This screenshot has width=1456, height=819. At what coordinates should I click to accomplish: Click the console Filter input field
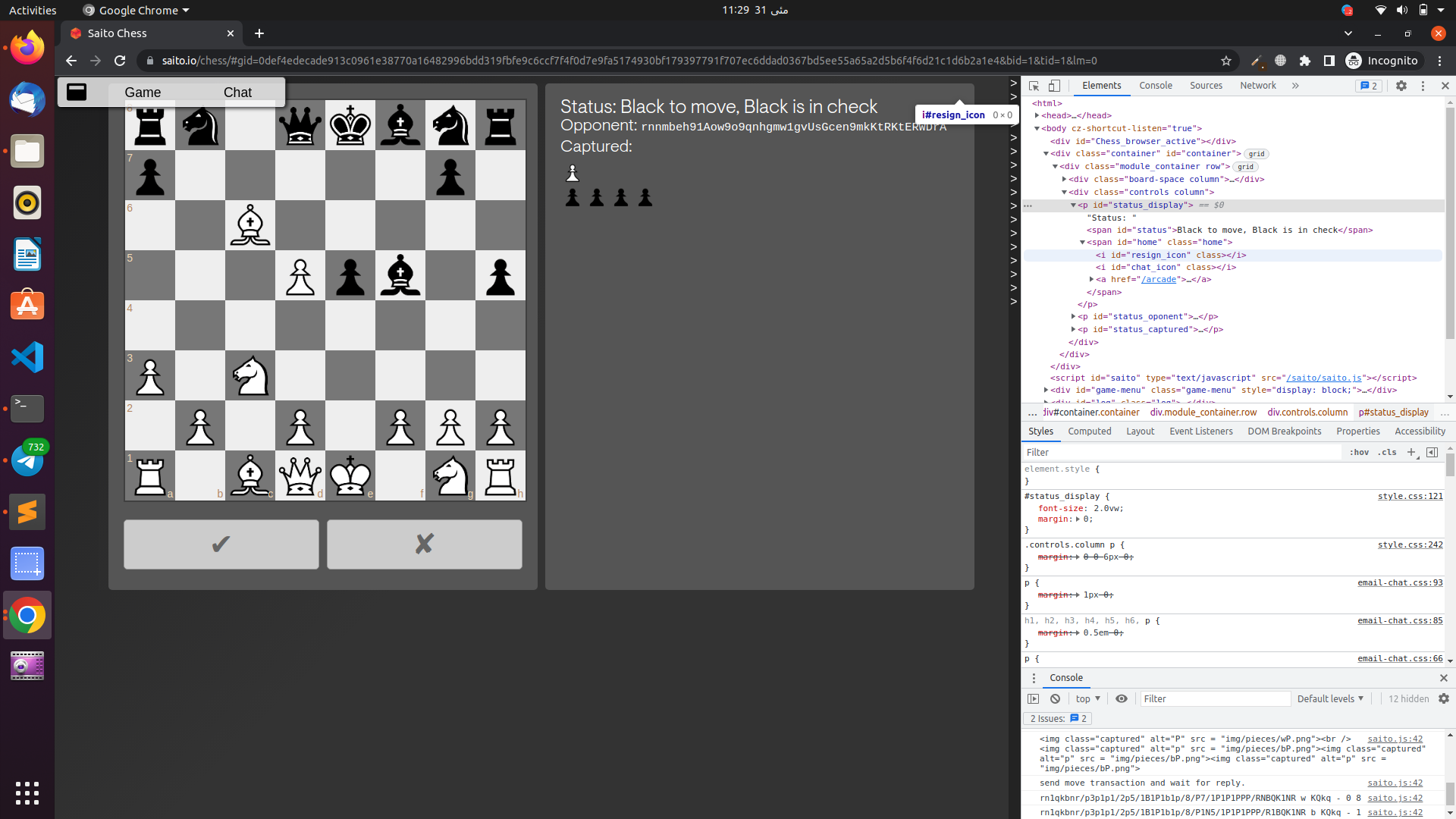(1215, 698)
